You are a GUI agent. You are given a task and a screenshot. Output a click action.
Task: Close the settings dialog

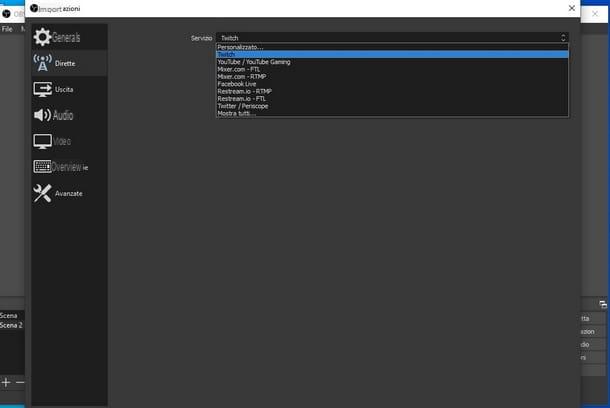point(571,8)
